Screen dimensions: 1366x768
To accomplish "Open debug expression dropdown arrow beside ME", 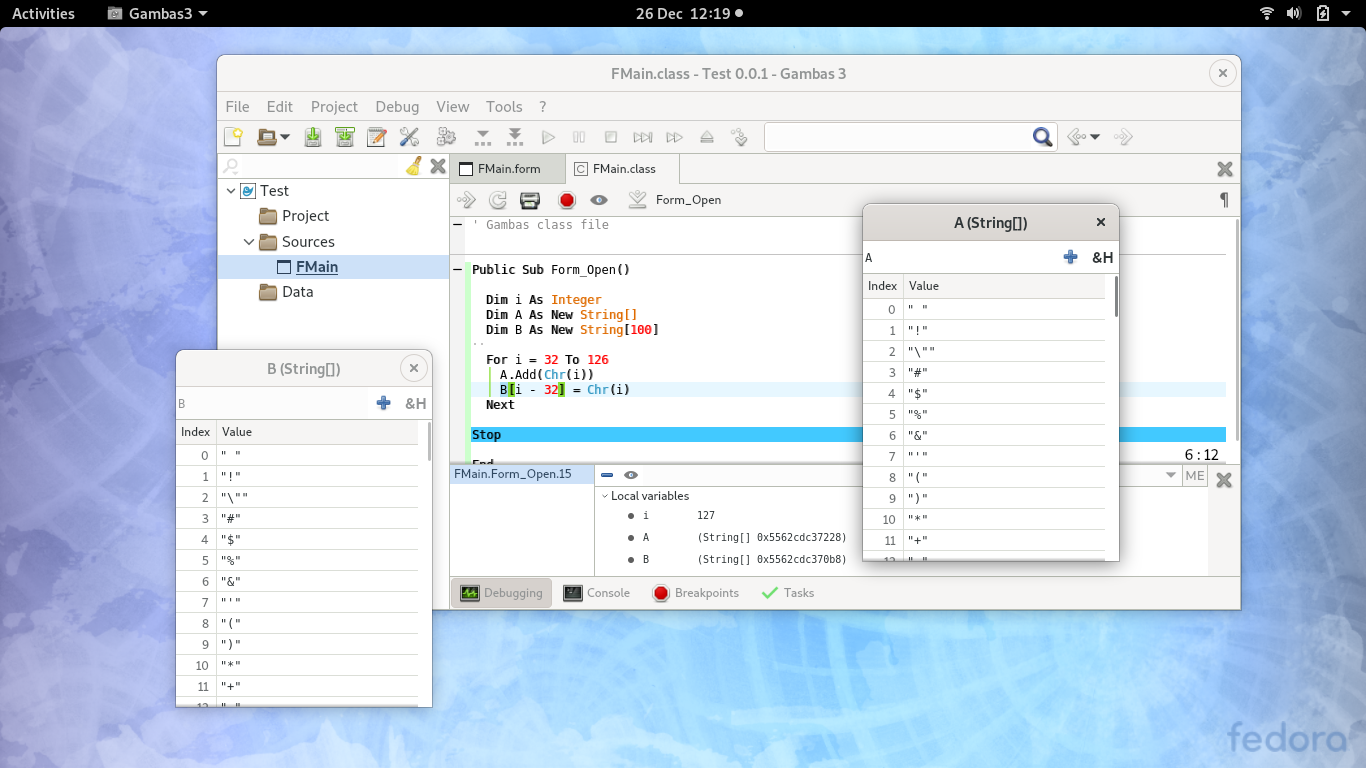I will 1172,476.
